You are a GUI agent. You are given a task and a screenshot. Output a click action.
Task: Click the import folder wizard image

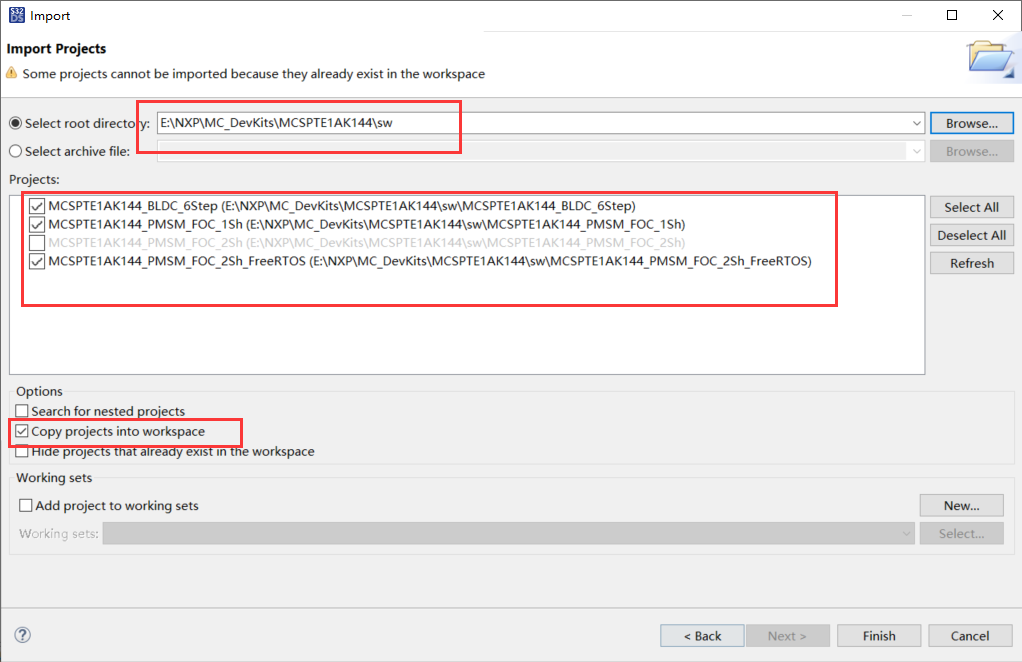991,58
